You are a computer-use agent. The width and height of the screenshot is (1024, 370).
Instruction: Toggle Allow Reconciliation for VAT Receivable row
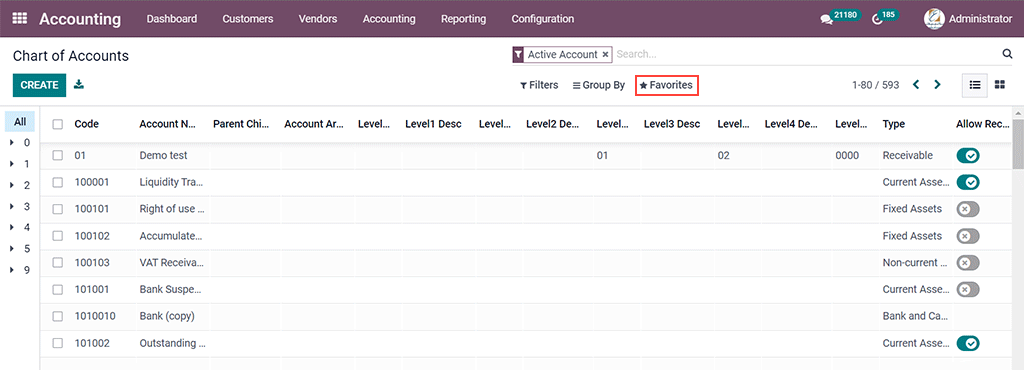point(968,262)
